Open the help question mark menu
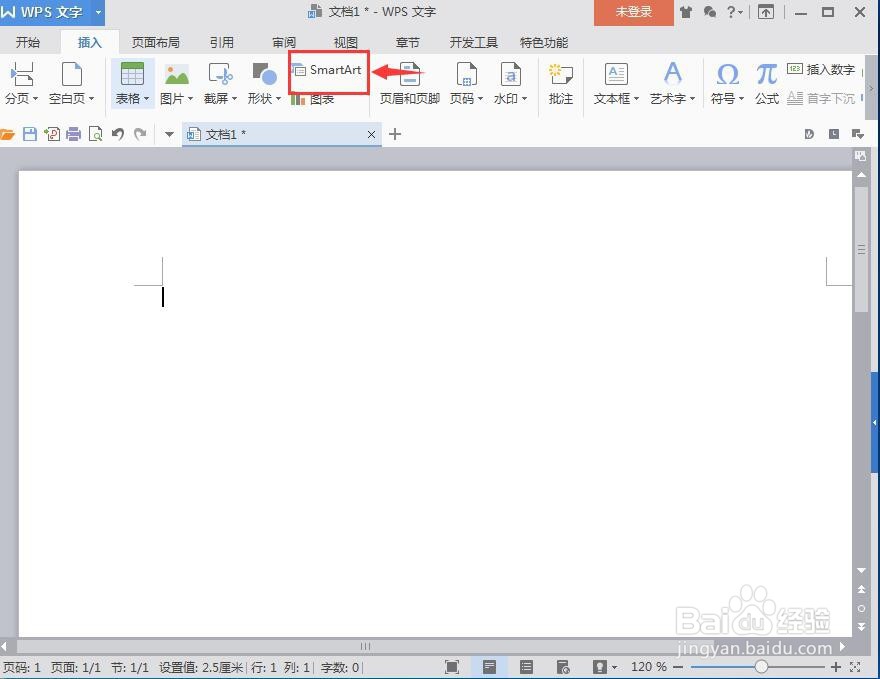The image size is (880, 679). 735,12
